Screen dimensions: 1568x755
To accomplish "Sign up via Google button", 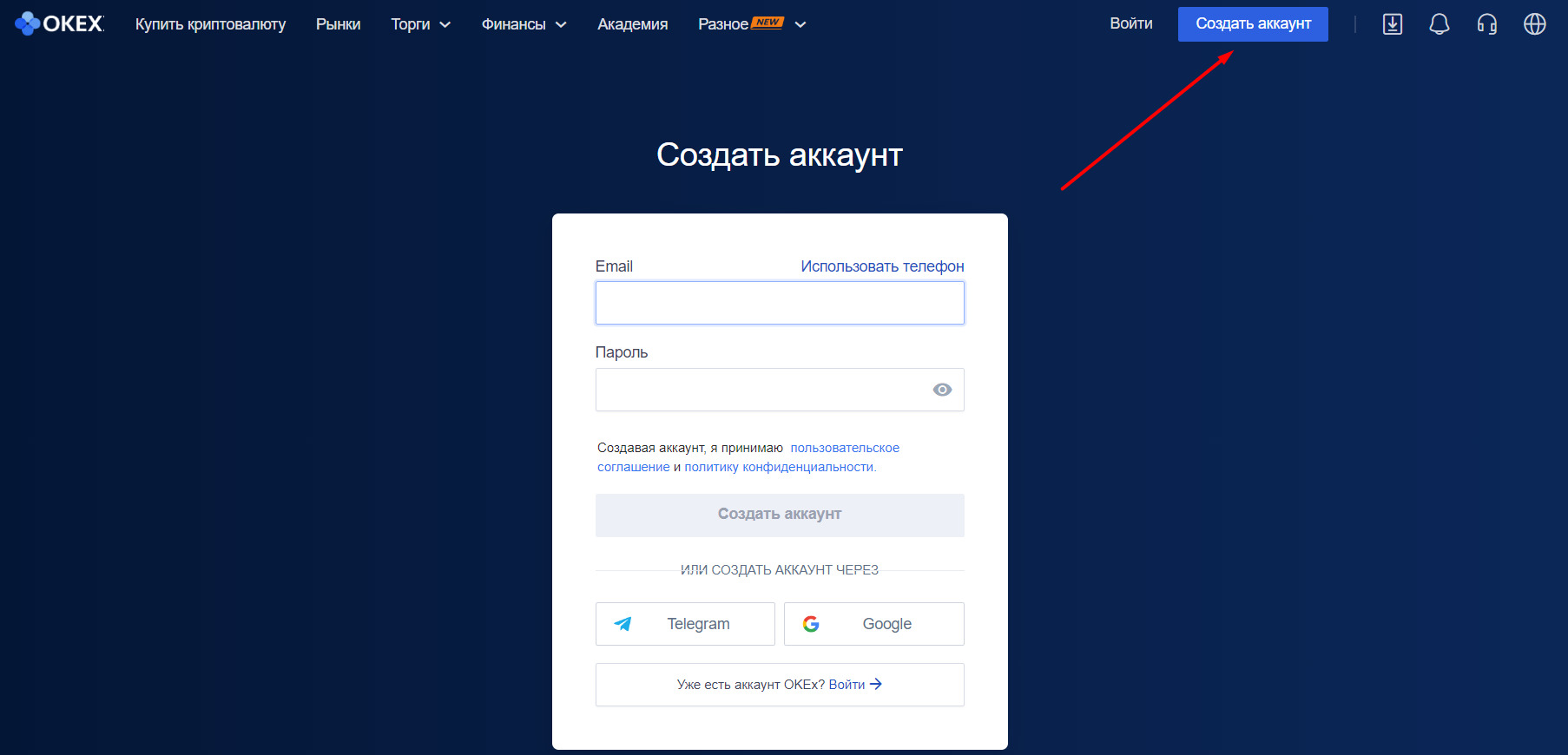I will tap(874, 624).
